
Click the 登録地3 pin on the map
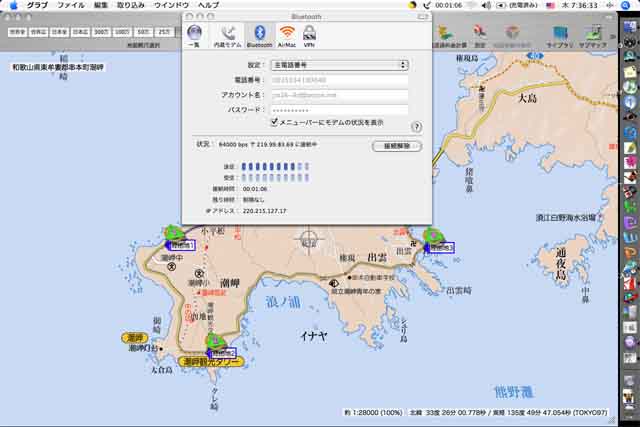click(x=433, y=236)
